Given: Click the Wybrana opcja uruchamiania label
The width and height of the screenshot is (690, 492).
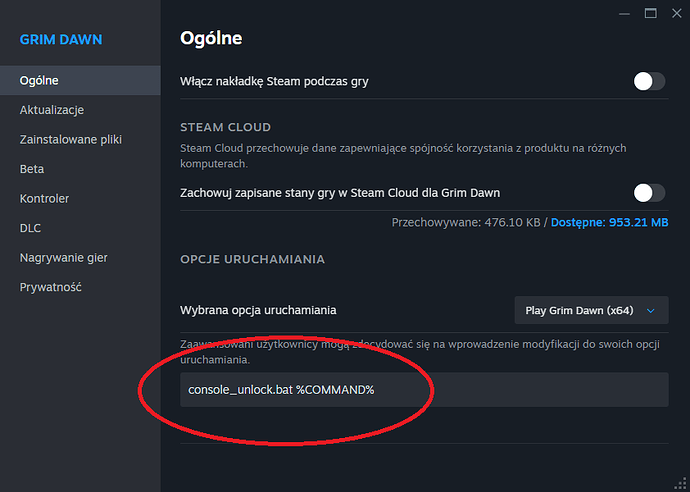Looking at the screenshot, I should pos(258,310).
